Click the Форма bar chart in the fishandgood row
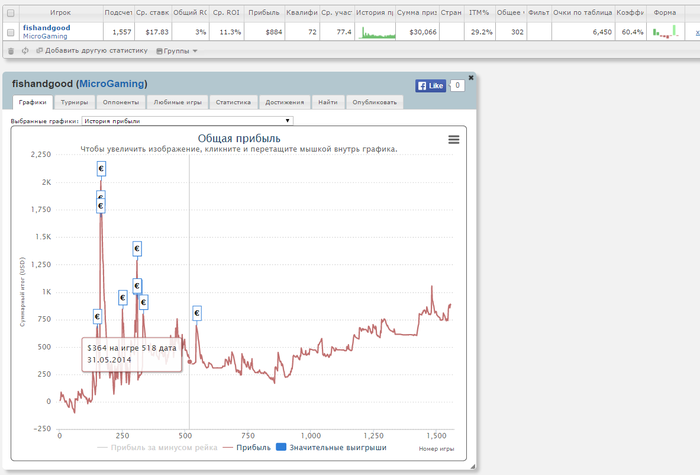Image resolution: width=700 pixels, height=475 pixels. 666,32
